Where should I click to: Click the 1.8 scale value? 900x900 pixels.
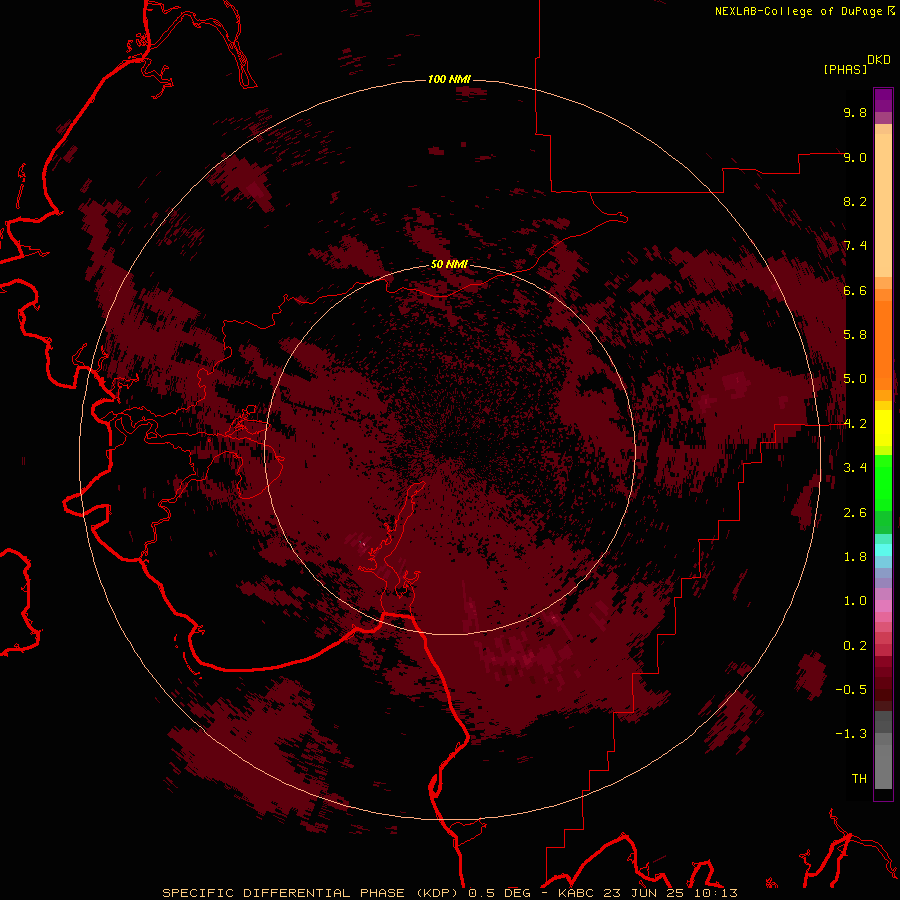(855, 557)
